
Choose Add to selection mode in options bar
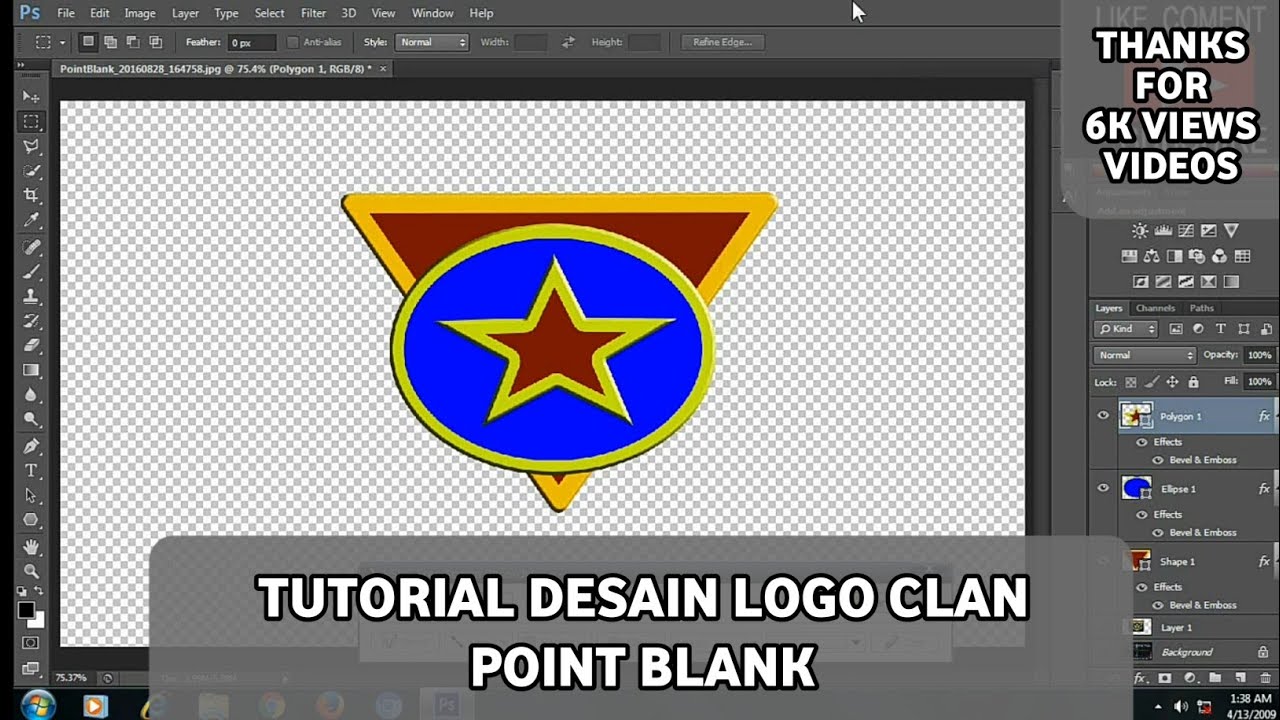pos(110,42)
